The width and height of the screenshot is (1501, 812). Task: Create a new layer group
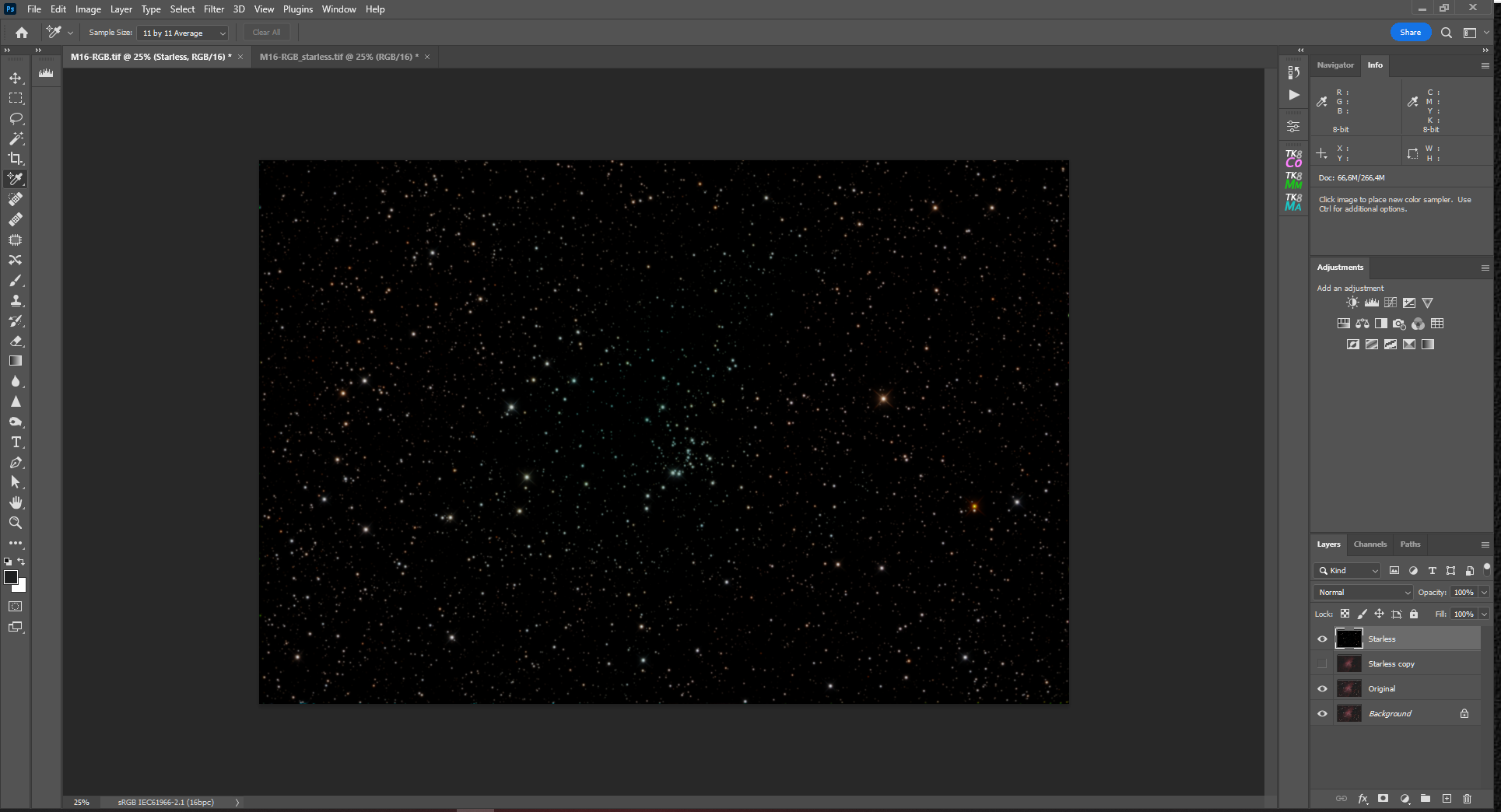coord(1425,798)
